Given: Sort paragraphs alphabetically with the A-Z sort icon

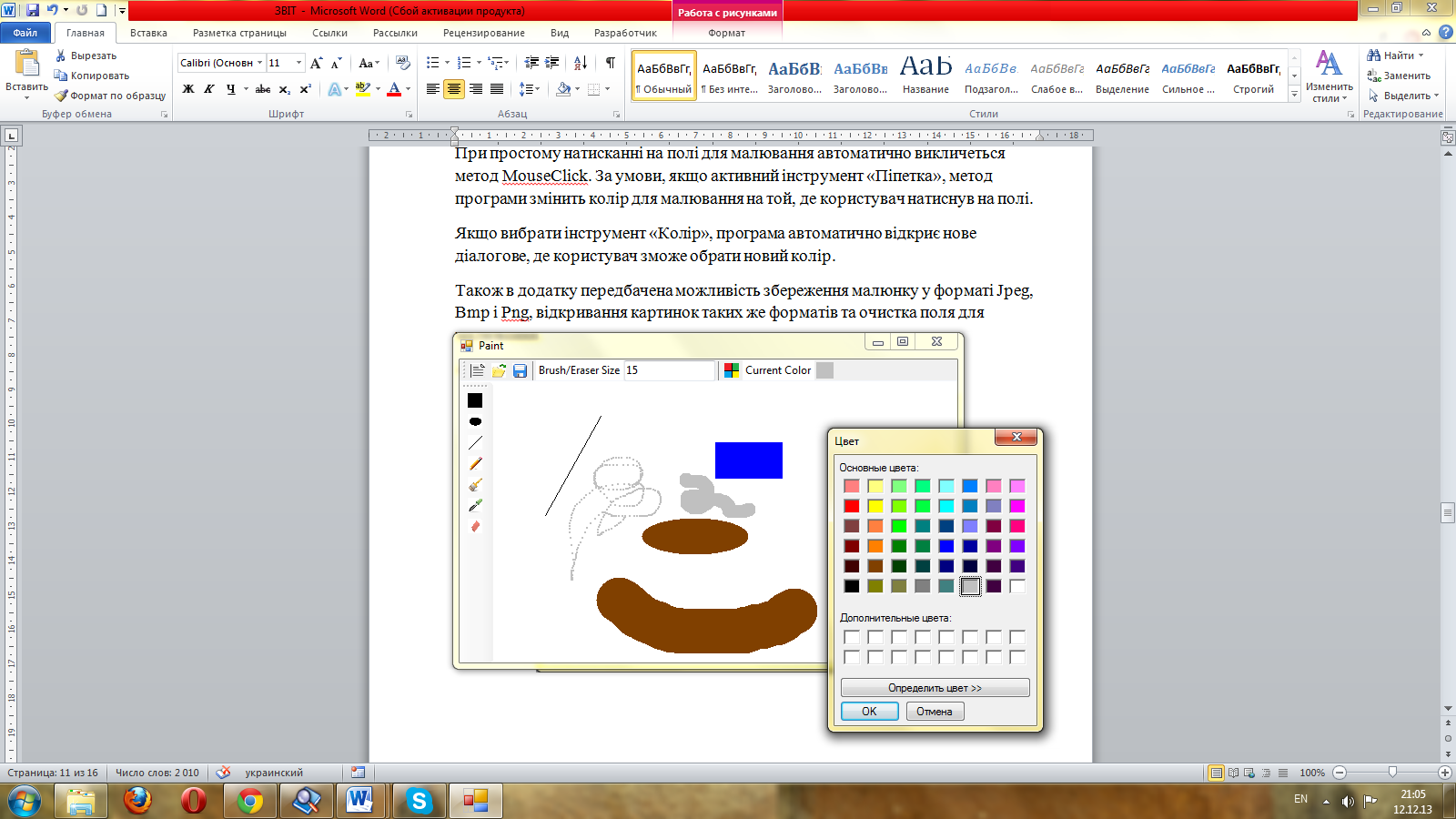Looking at the screenshot, I should point(580,63).
